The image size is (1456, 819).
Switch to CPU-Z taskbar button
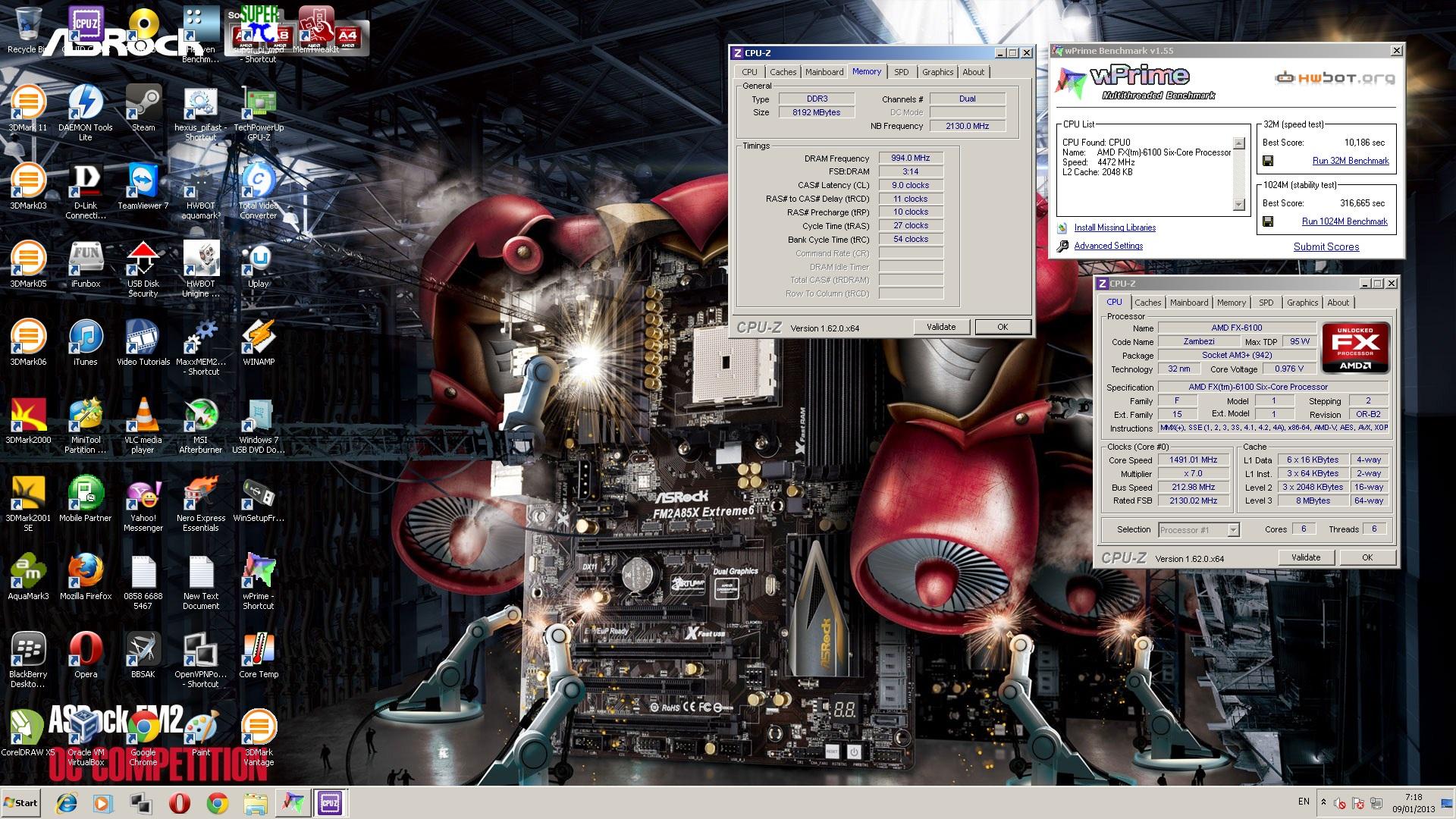pos(330,803)
